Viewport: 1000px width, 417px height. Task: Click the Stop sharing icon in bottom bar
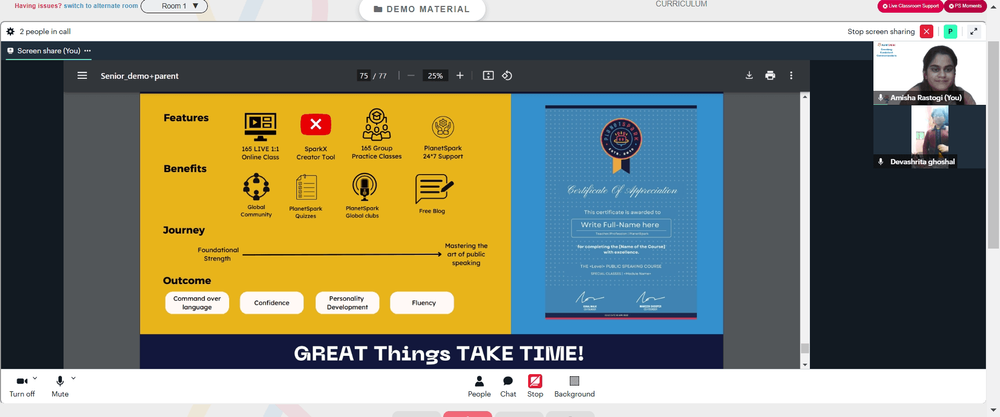pos(534,381)
